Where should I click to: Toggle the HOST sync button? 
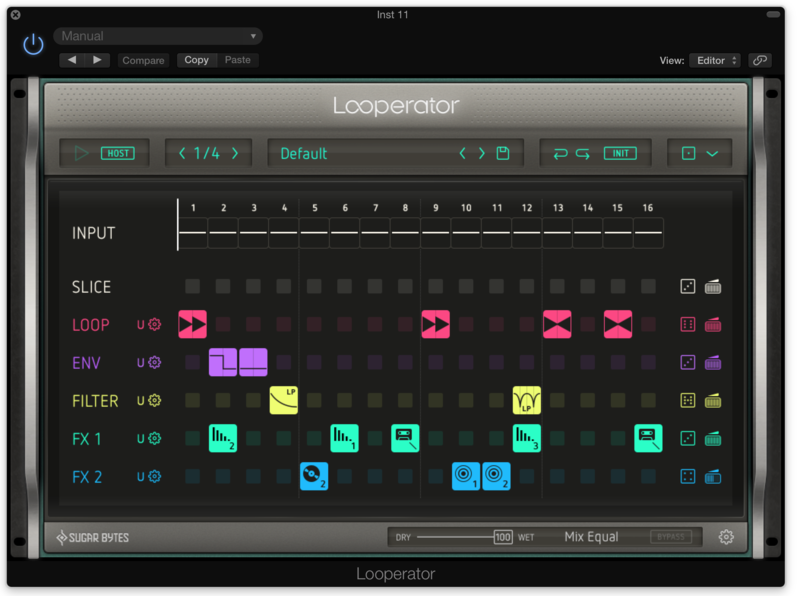(118, 153)
